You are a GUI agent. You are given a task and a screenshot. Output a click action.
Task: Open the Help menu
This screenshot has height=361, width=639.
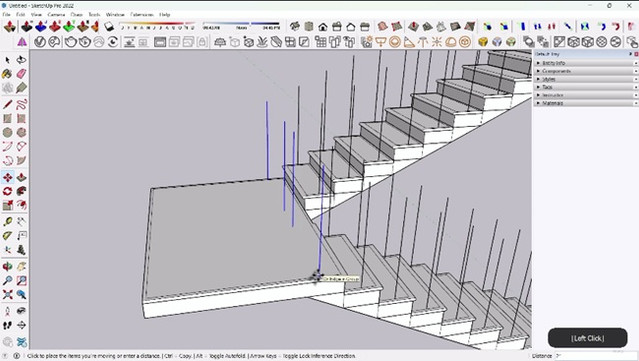(165, 14)
